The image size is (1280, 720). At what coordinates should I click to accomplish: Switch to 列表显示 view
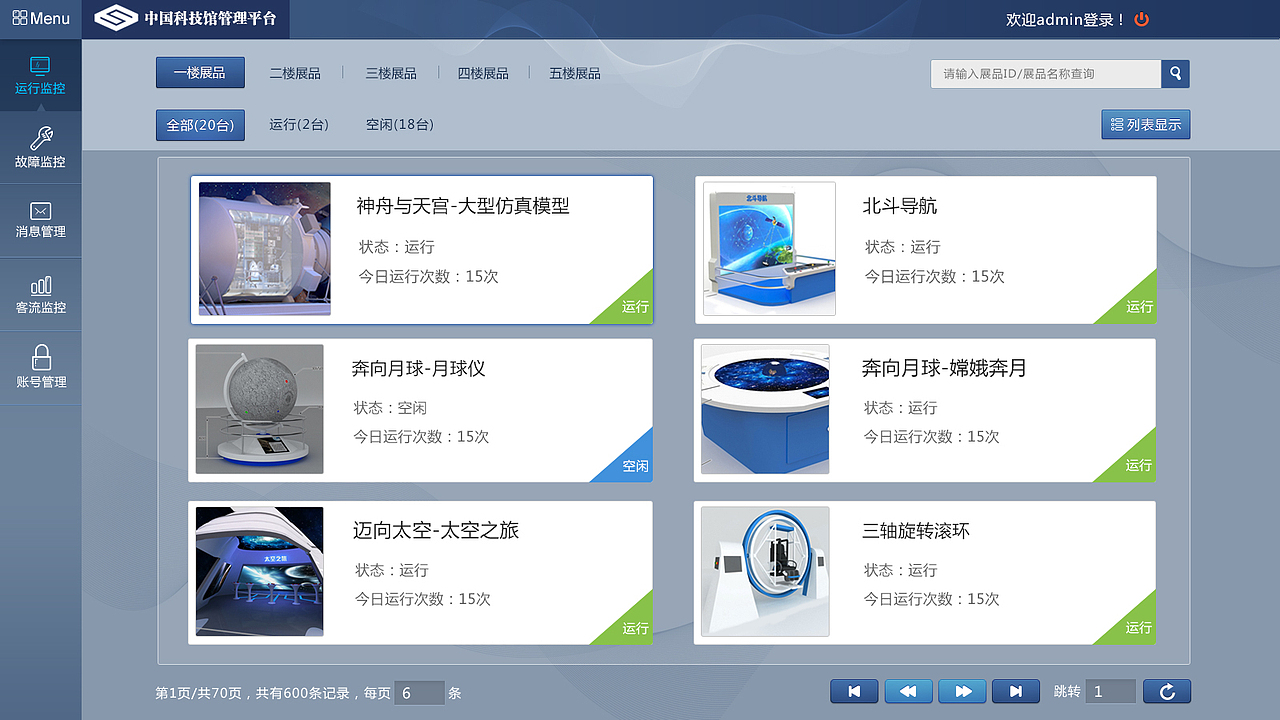click(x=1146, y=125)
